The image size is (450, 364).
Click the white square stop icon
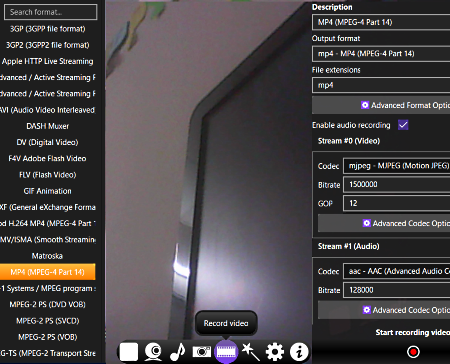[129, 352]
